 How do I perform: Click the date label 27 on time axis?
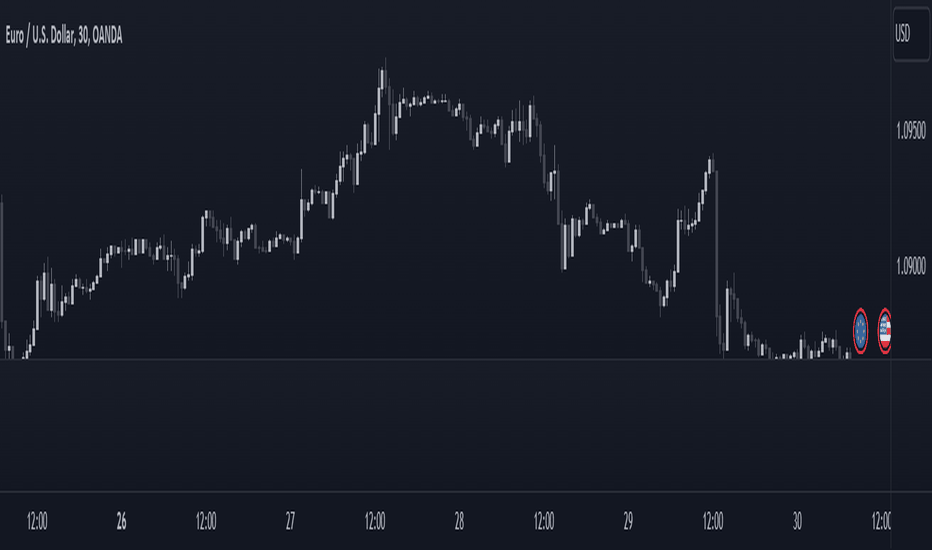pos(290,521)
